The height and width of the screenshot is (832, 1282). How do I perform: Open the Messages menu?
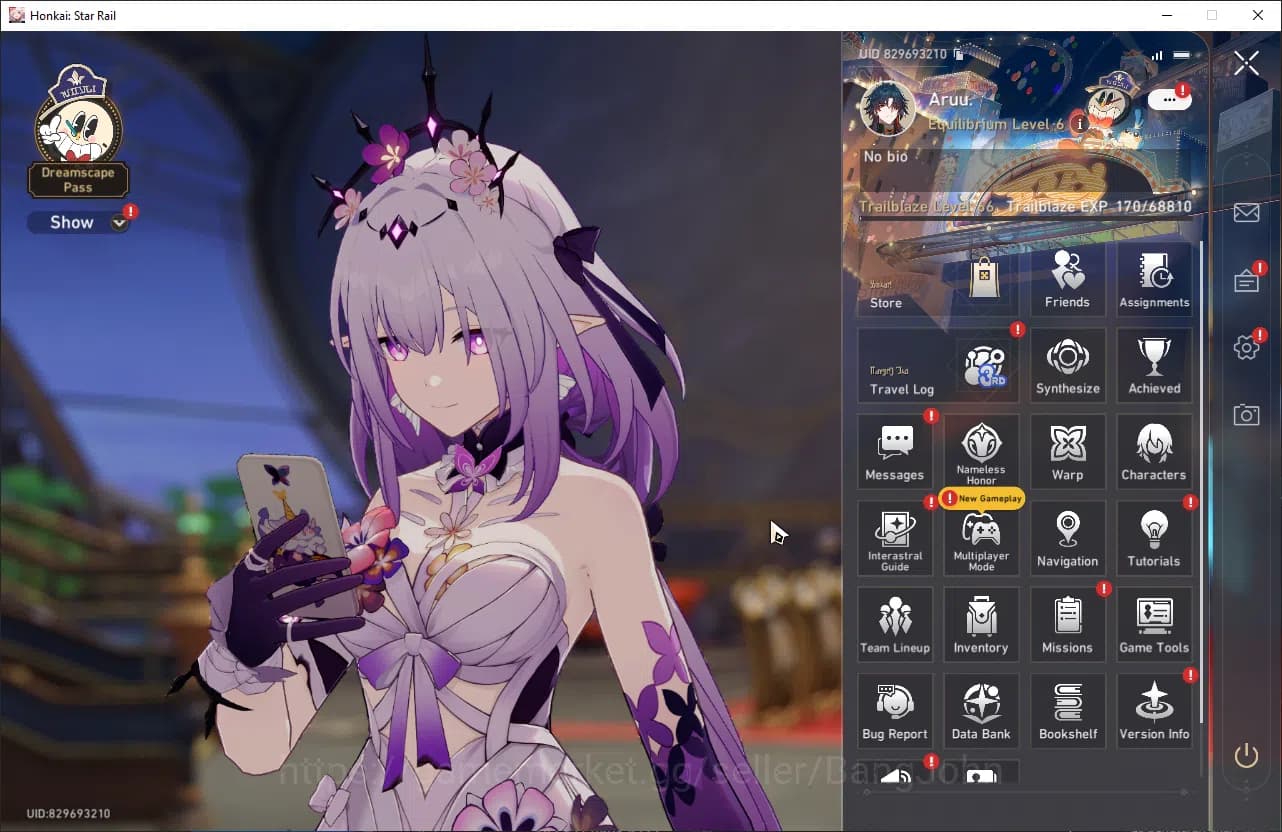pyautogui.click(x=895, y=452)
